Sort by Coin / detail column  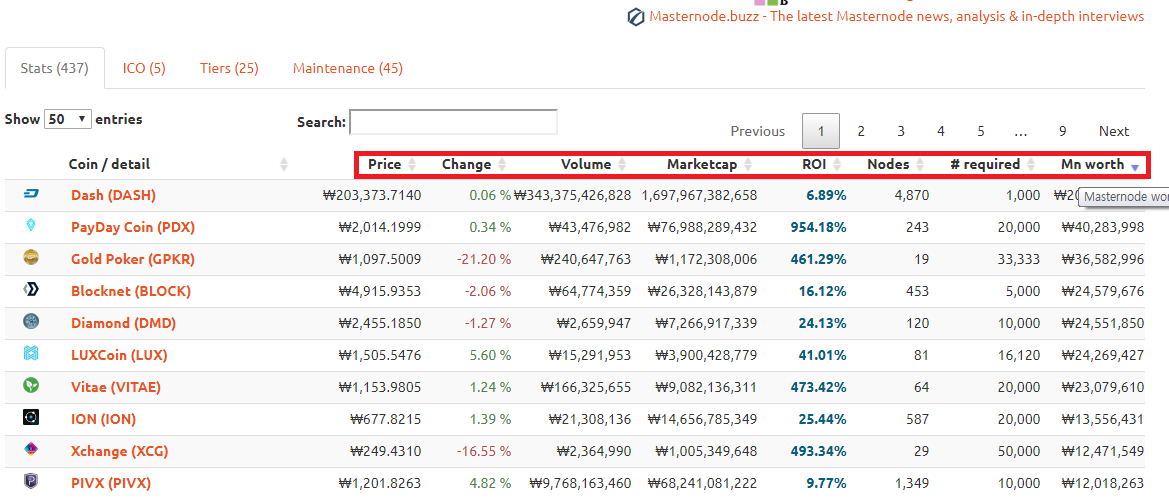pyautogui.click(x=109, y=164)
